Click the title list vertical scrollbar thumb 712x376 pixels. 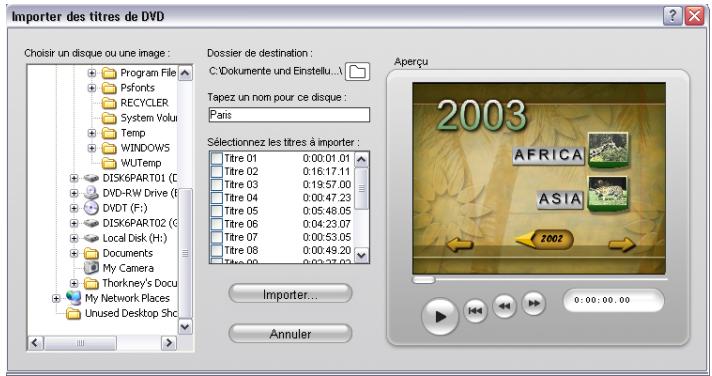pos(361,188)
